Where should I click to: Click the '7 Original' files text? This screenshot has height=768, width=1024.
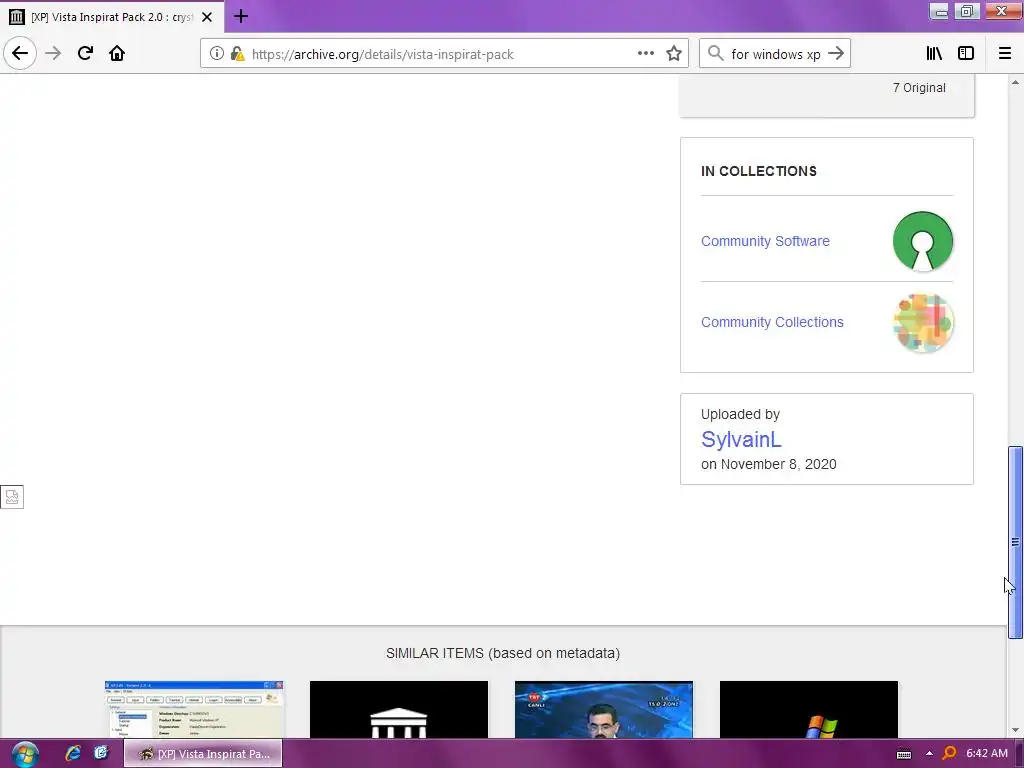pyautogui.click(x=919, y=88)
